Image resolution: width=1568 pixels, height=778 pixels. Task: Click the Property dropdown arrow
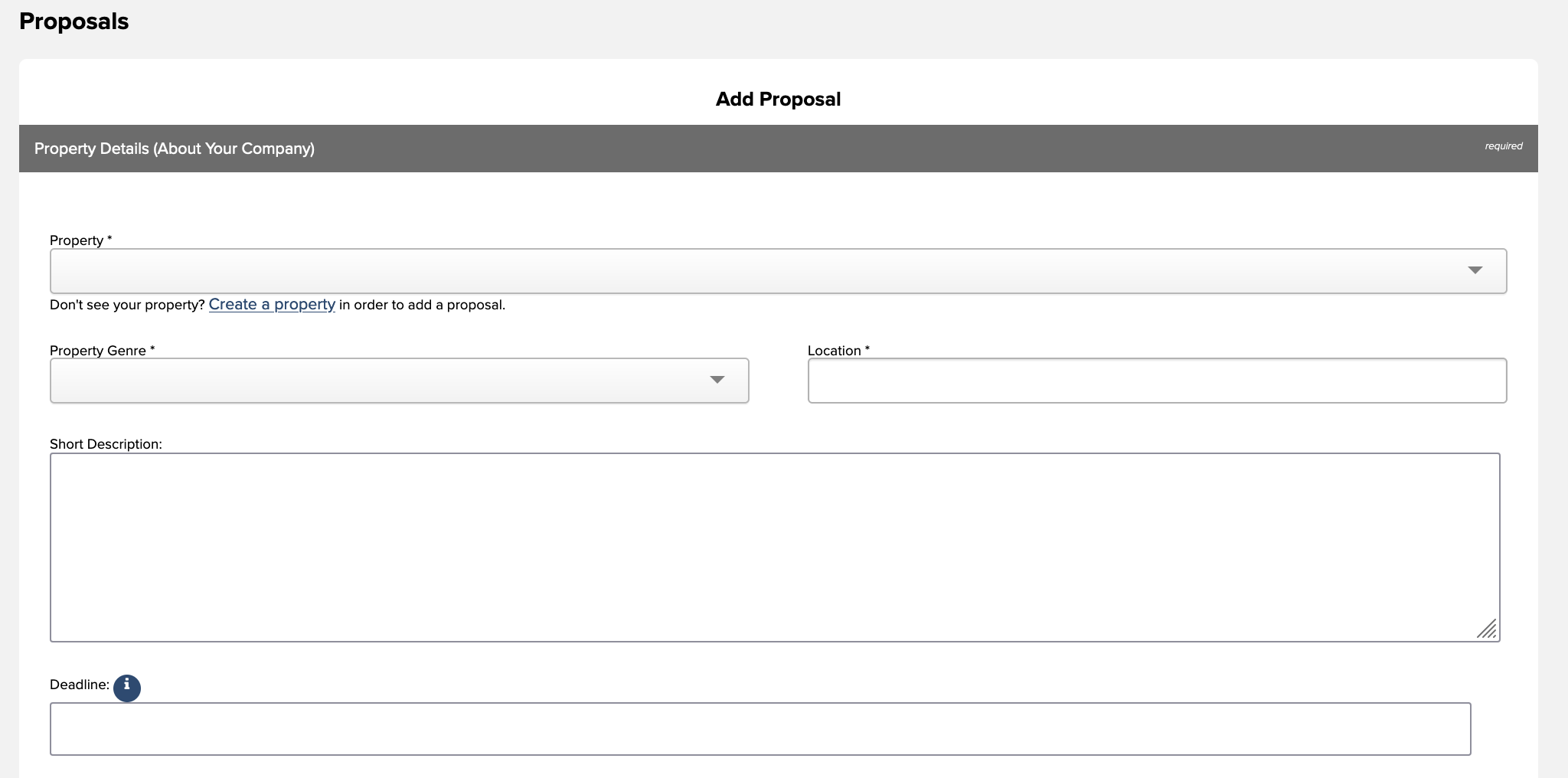(1476, 270)
